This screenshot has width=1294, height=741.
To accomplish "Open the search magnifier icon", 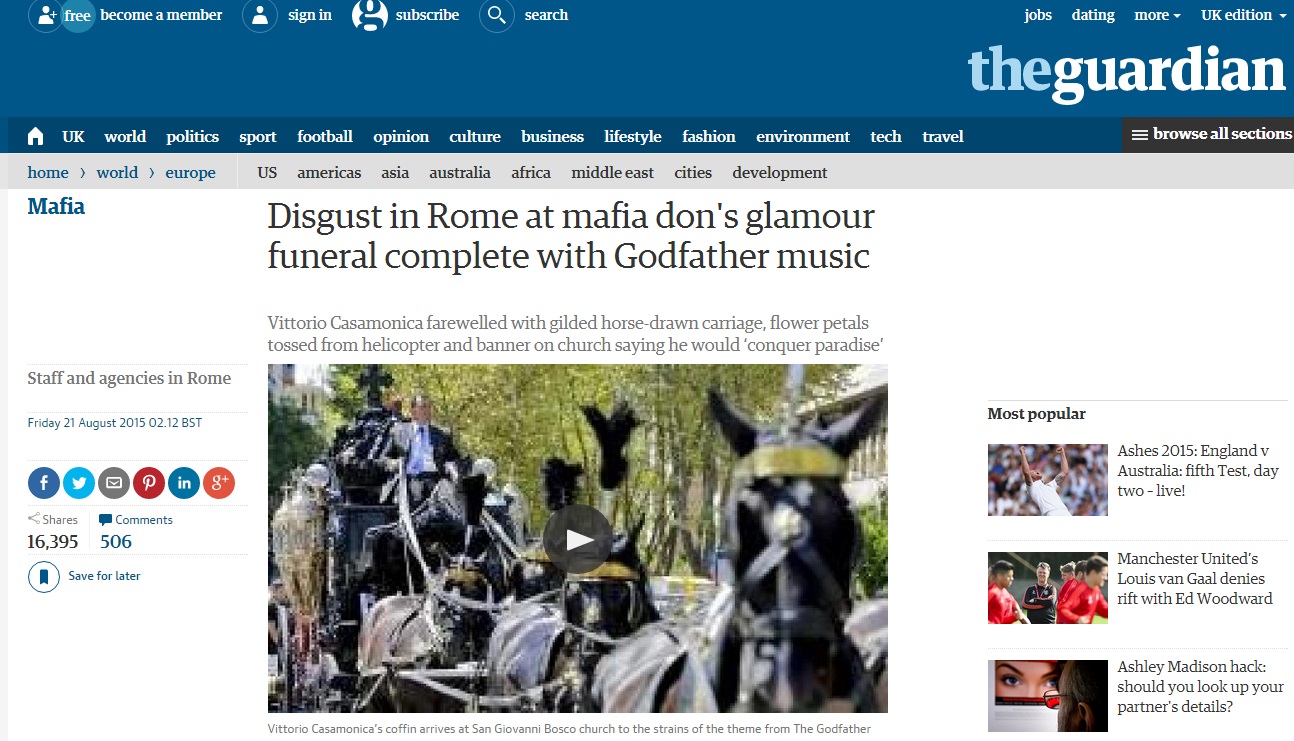I will [497, 15].
